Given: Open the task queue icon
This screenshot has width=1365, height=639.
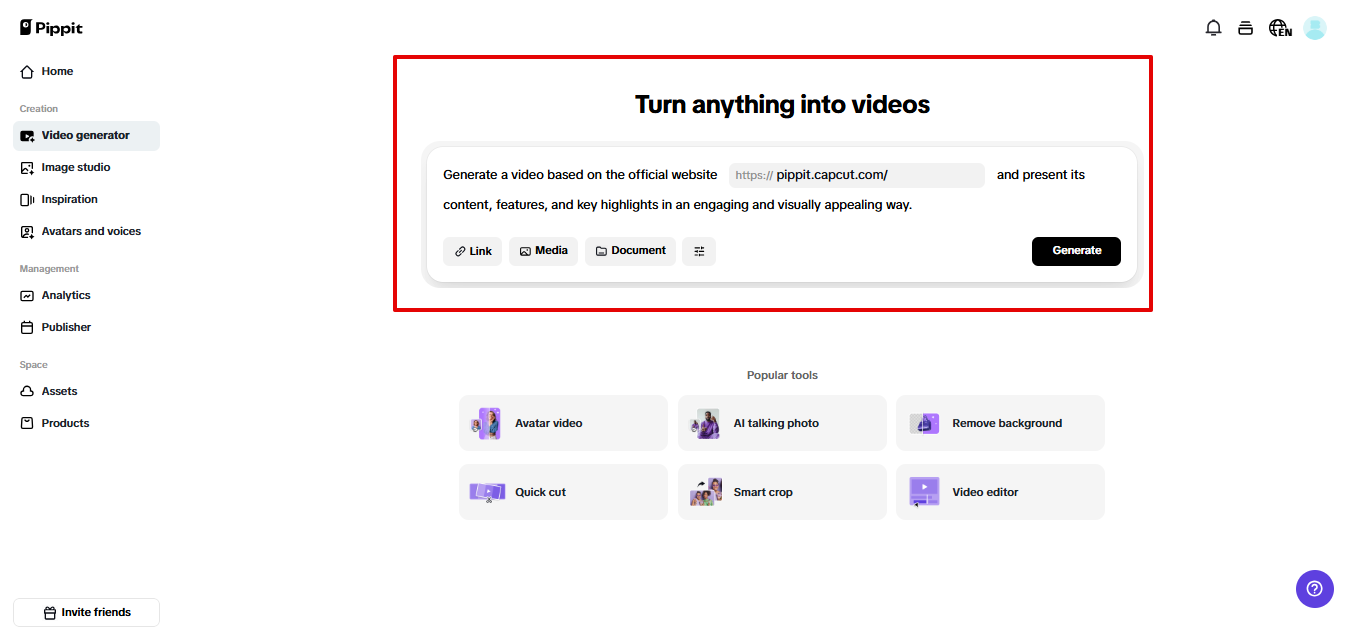Looking at the screenshot, I should [1245, 28].
